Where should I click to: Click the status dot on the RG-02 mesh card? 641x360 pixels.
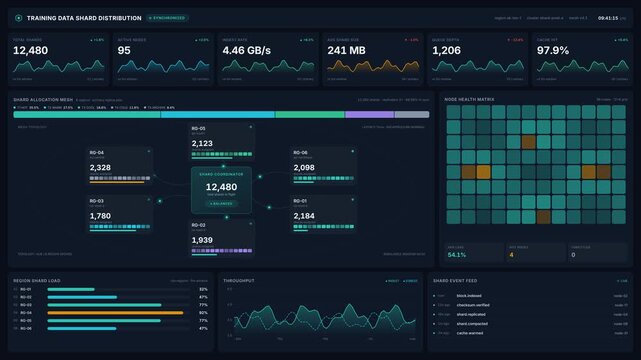[x=251, y=224]
